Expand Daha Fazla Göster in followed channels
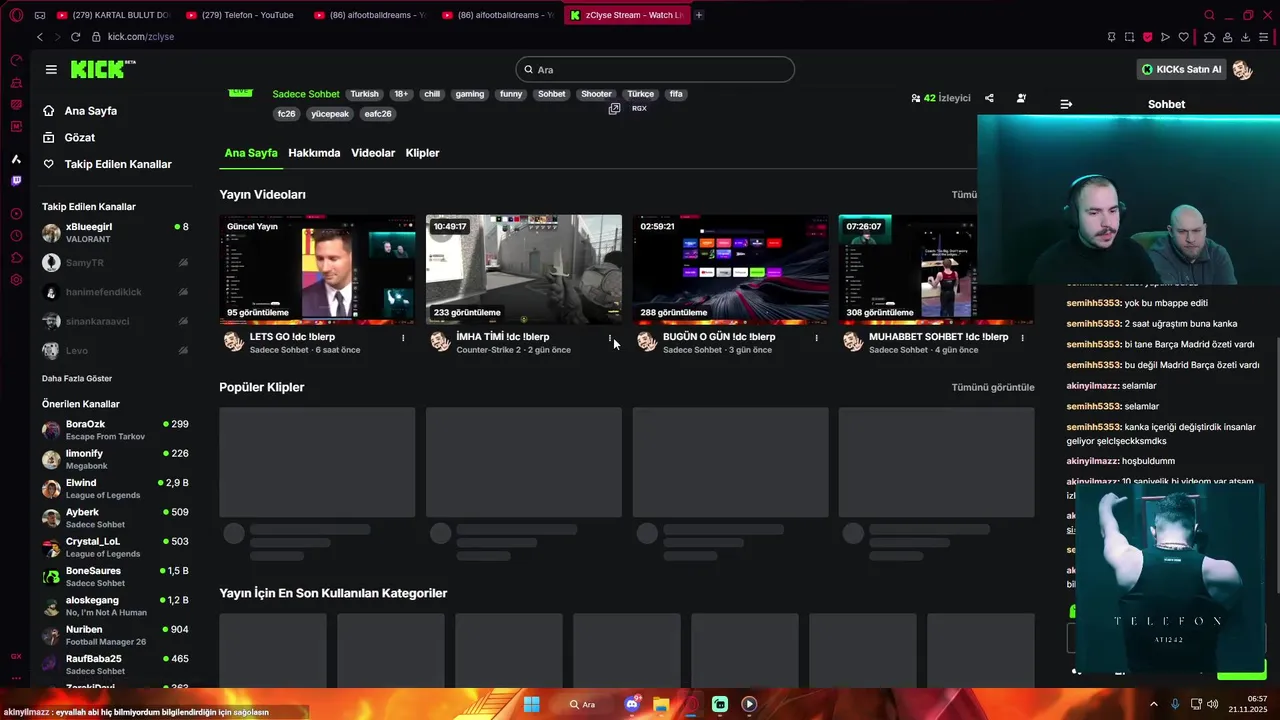The height and width of the screenshot is (720, 1280). (77, 378)
